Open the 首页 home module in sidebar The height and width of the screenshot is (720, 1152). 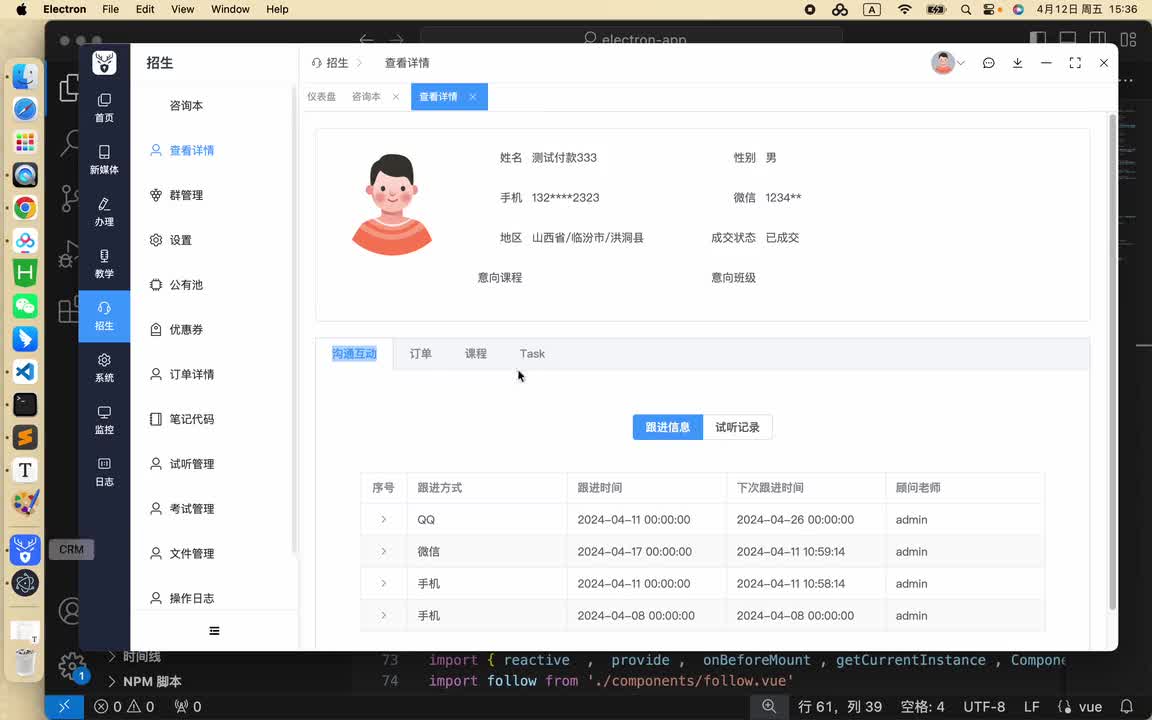104,108
